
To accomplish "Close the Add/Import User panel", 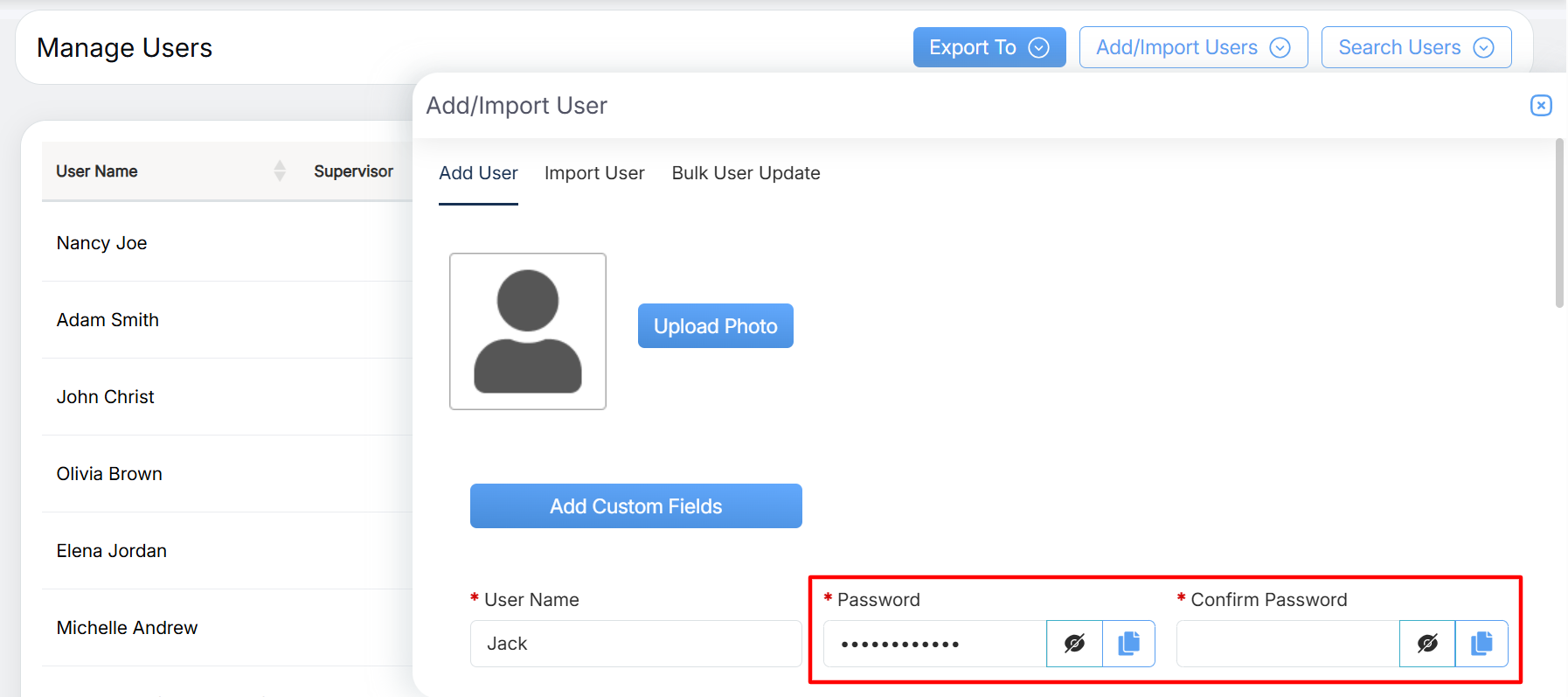I will pyautogui.click(x=1541, y=106).
